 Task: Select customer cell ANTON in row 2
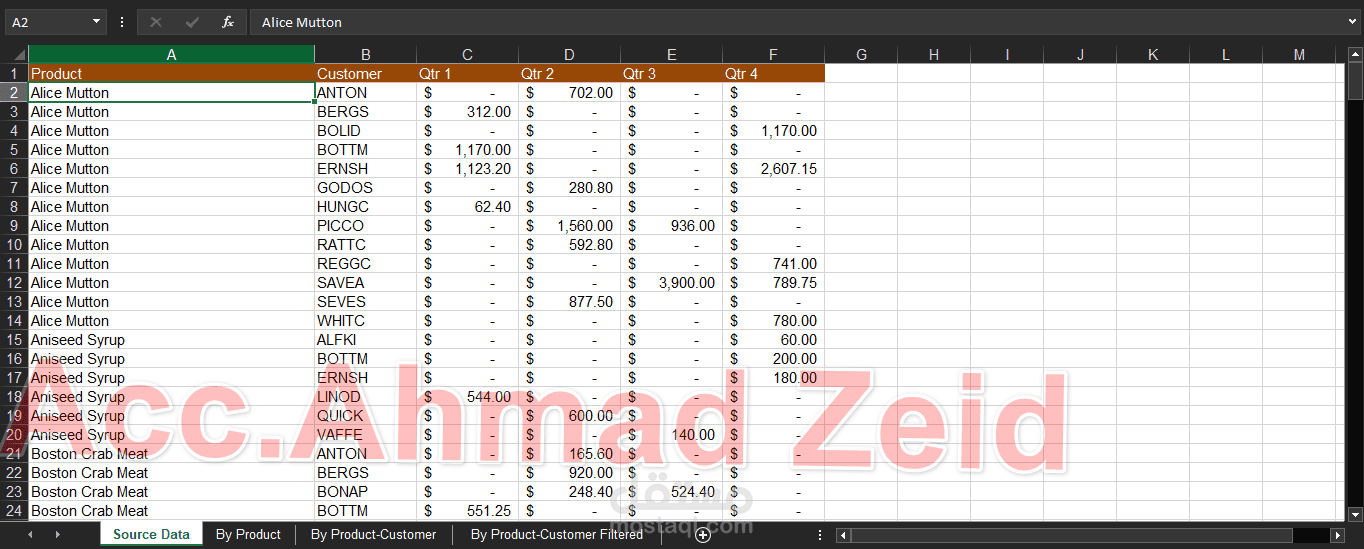pyautogui.click(x=366, y=93)
